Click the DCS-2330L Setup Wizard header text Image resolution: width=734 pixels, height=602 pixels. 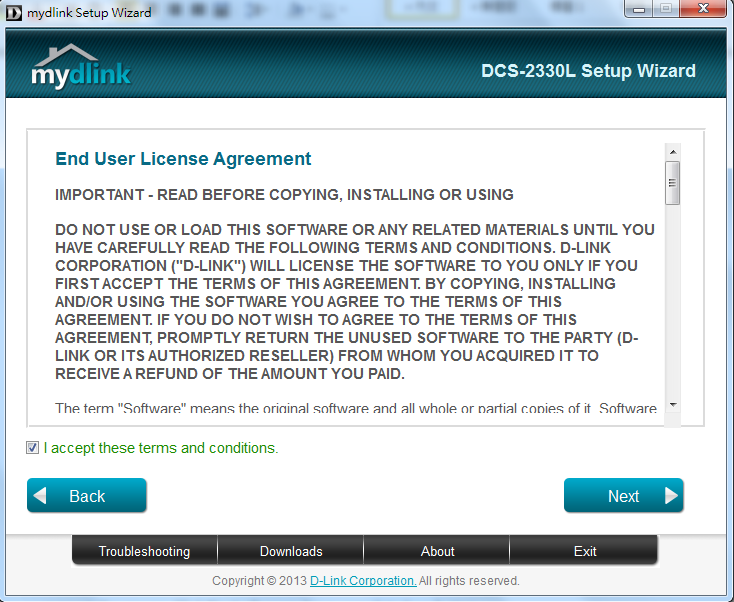tap(588, 71)
